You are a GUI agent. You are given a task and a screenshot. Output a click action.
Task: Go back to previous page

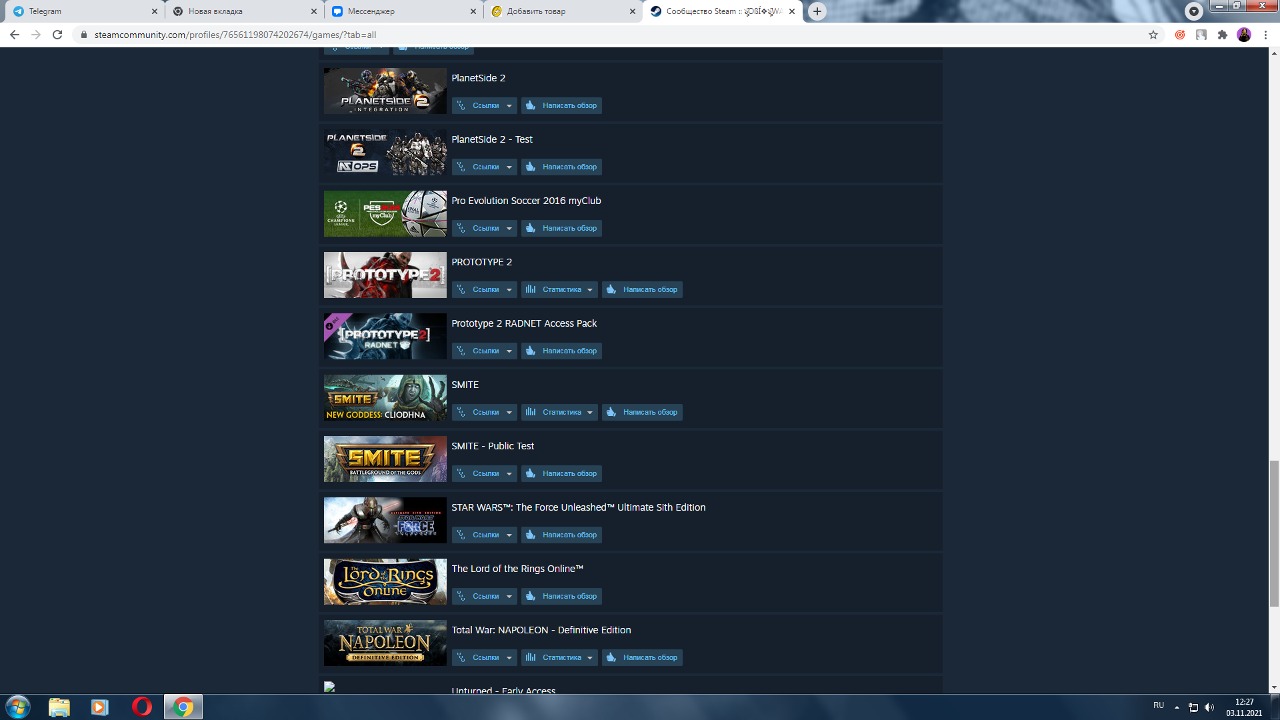[x=14, y=34]
